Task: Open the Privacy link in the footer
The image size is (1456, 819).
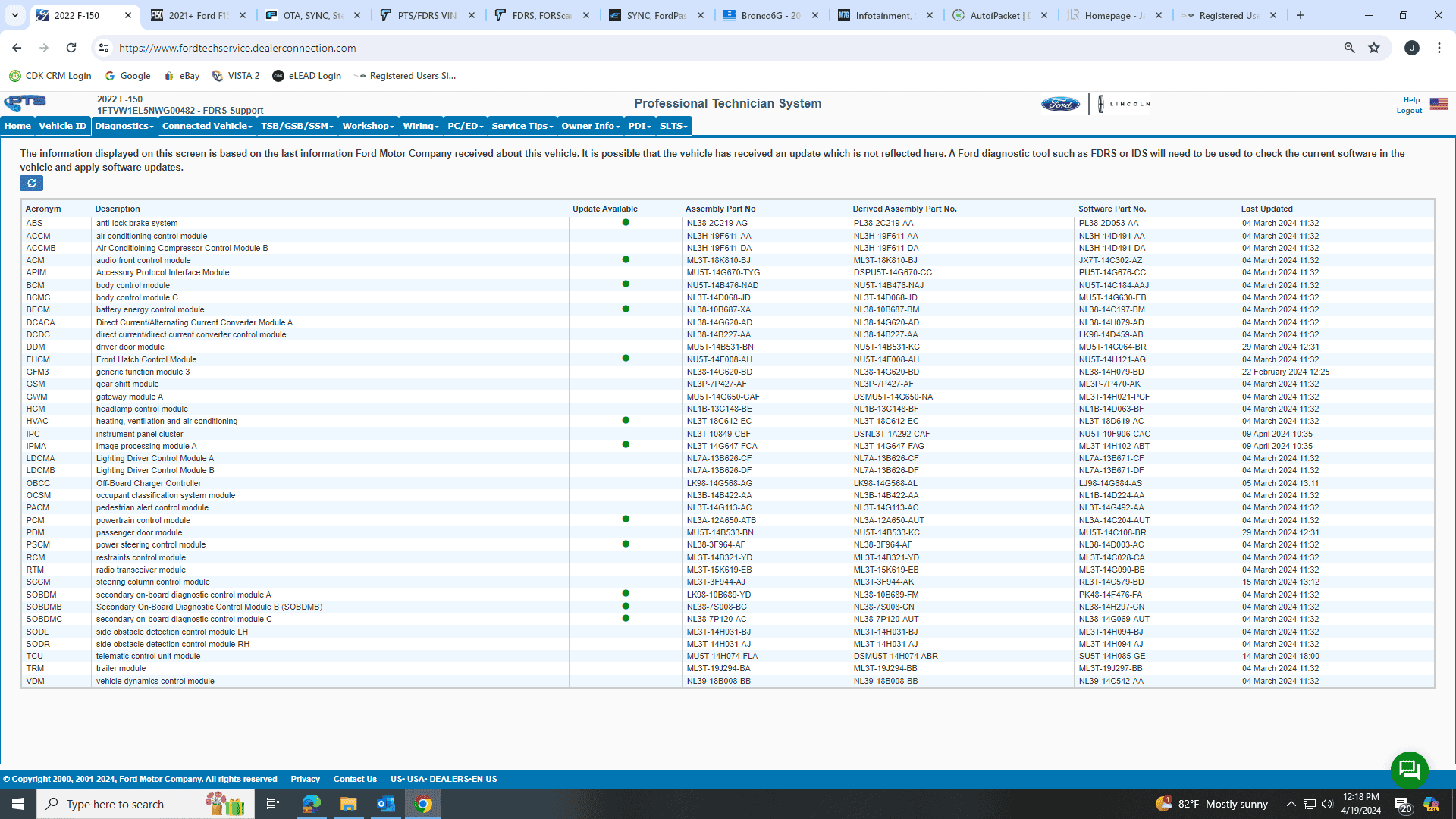Action: [305, 779]
